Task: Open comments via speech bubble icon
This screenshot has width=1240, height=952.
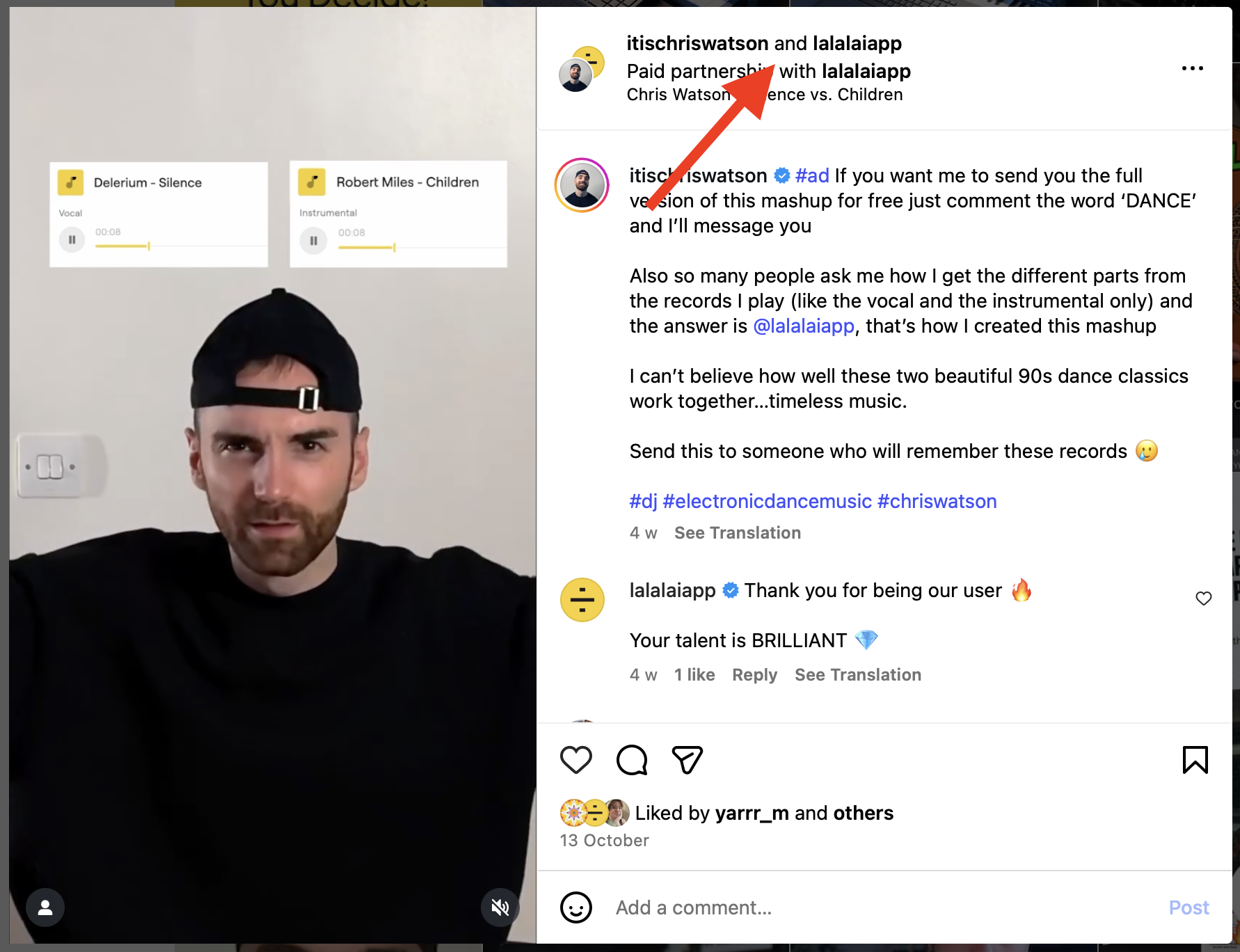Action: pyautogui.click(x=632, y=760)
